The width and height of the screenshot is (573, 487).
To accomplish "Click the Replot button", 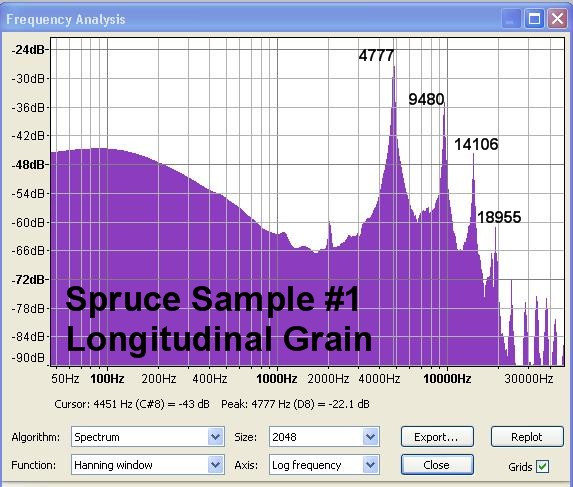I will click(527, 437).
